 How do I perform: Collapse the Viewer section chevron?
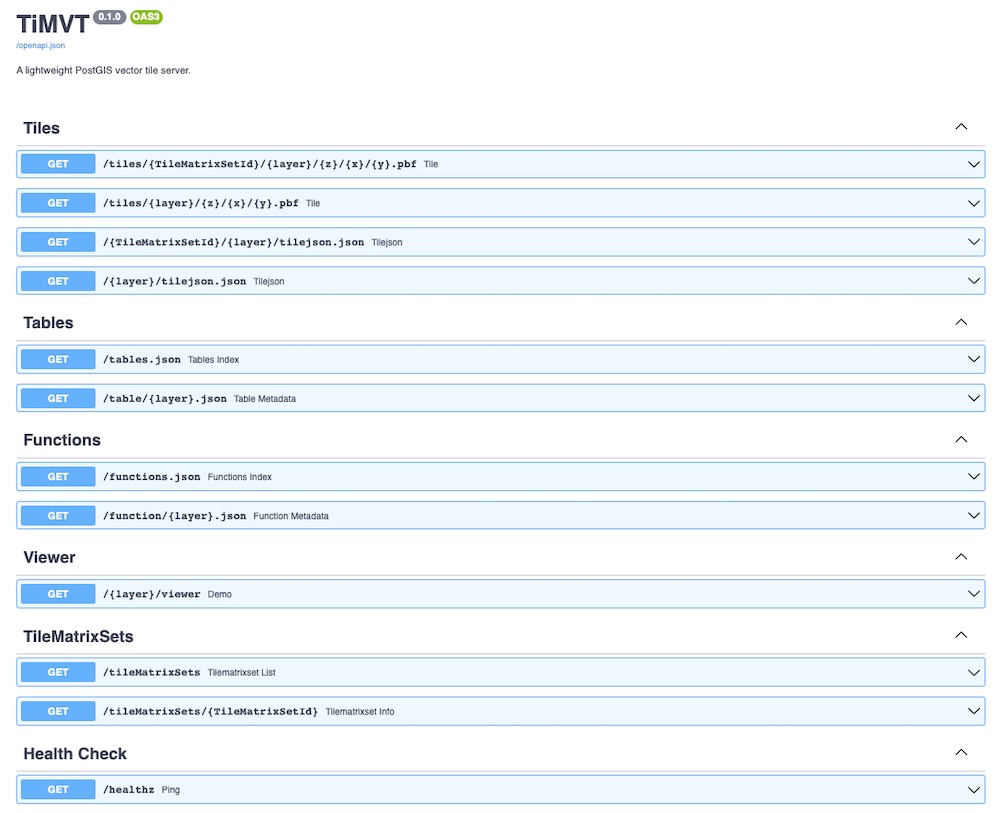point(961,557)
